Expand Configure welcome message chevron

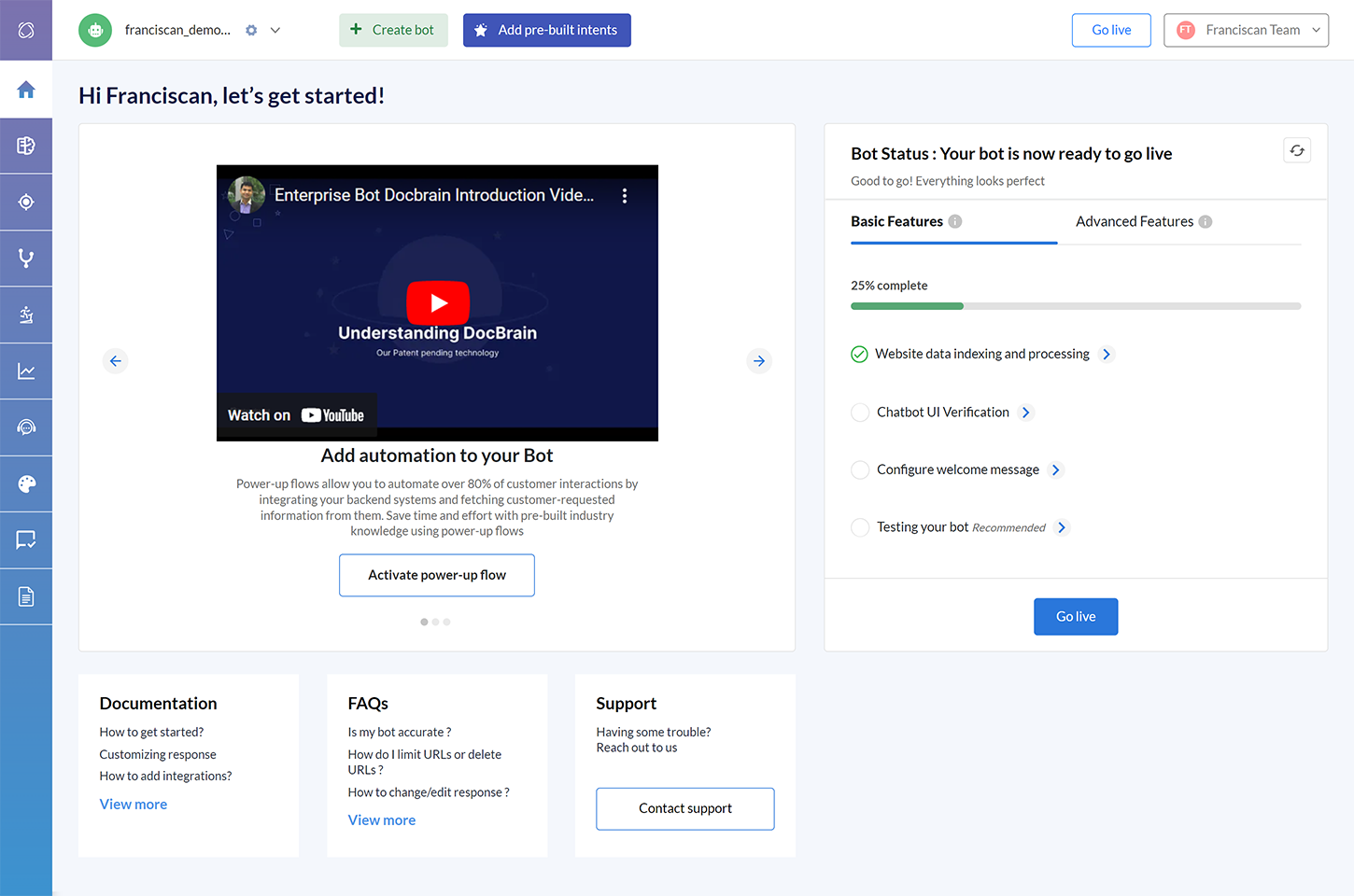tap(1056, 470)
